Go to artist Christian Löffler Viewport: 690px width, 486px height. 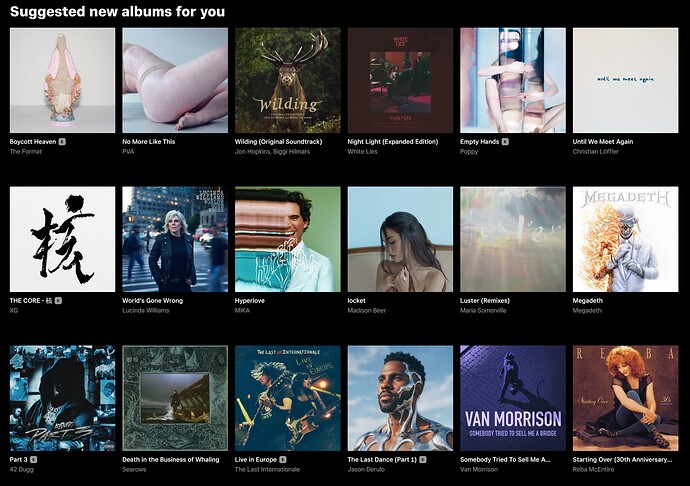pos(595,151)
